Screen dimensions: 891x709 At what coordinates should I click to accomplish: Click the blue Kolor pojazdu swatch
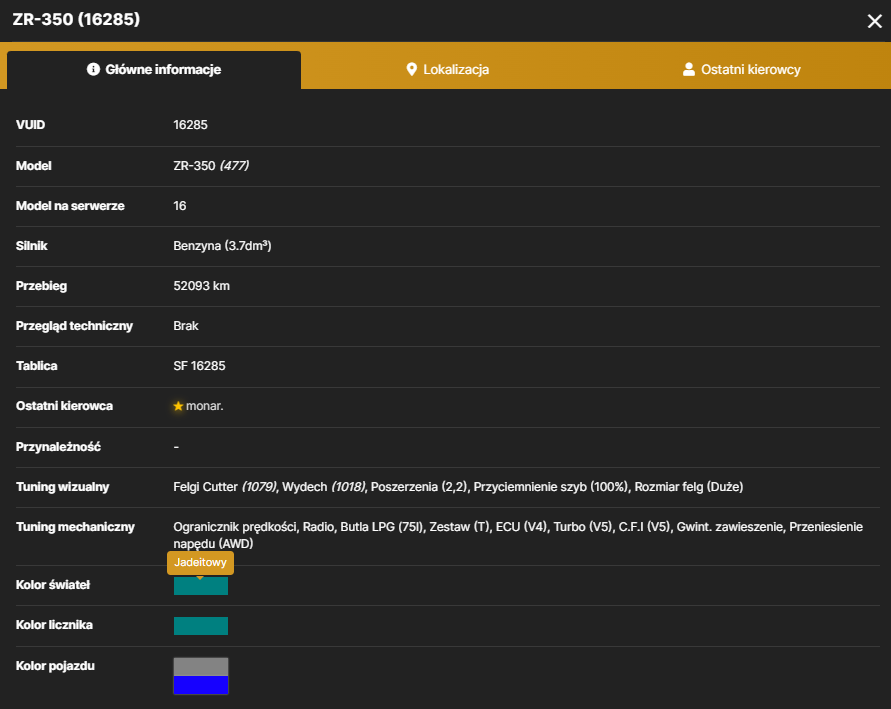(x=201, y=685)
